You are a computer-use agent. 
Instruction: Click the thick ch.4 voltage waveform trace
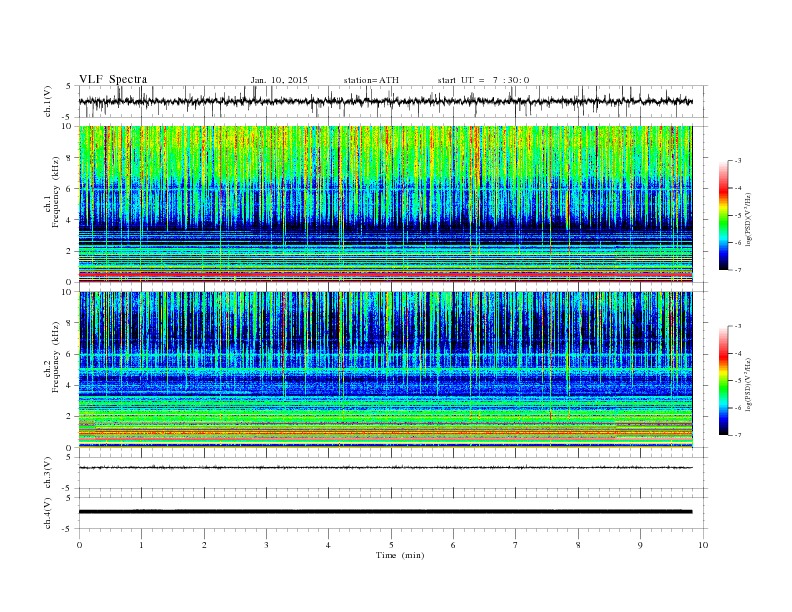click(x=385, y=512)
